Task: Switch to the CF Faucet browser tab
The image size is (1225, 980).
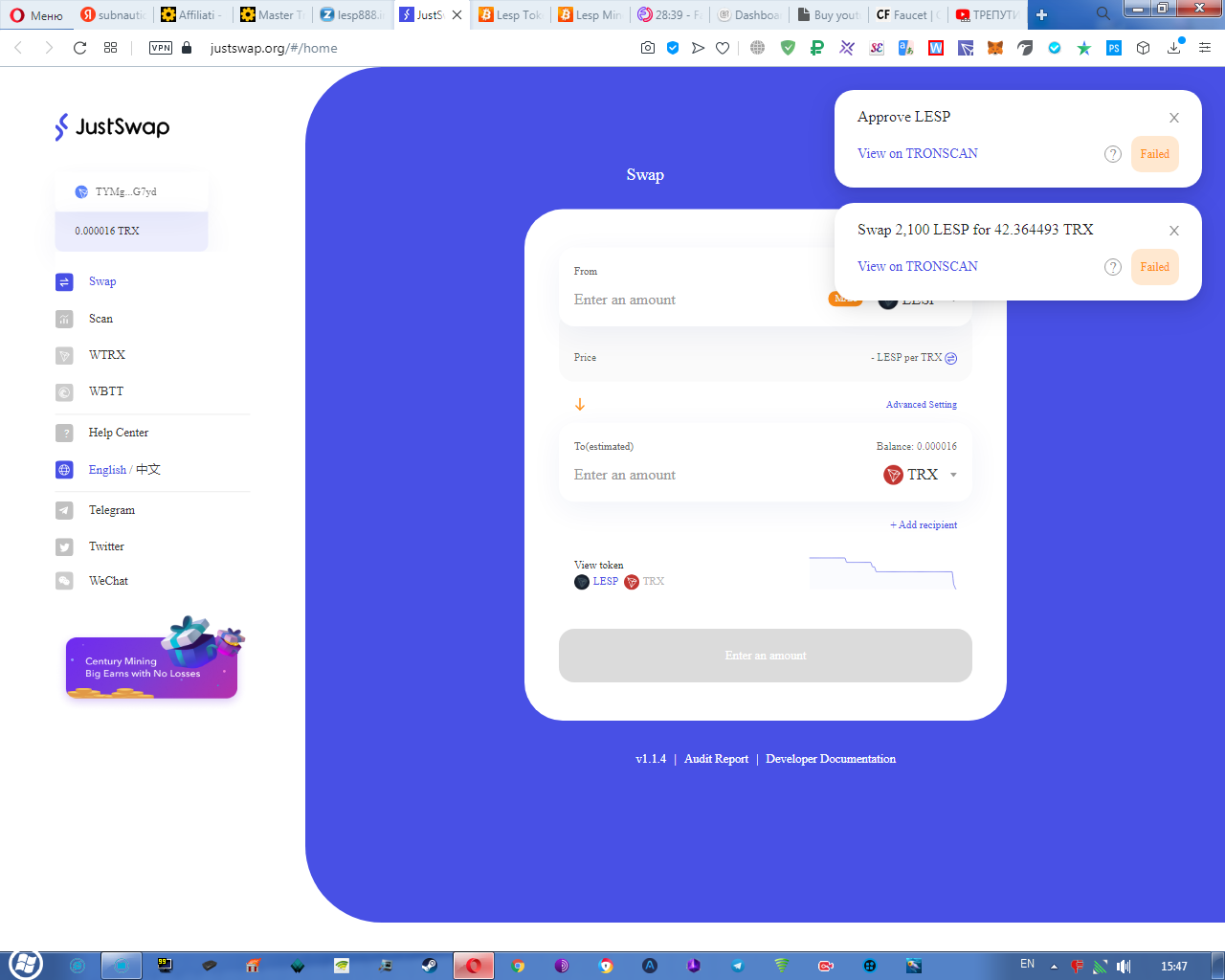Action: 908,14
